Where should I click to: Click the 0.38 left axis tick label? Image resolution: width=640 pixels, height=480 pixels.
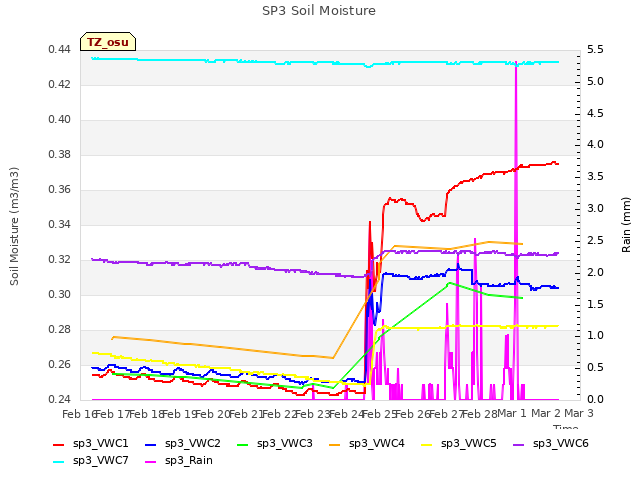click(x=59, y=155)
